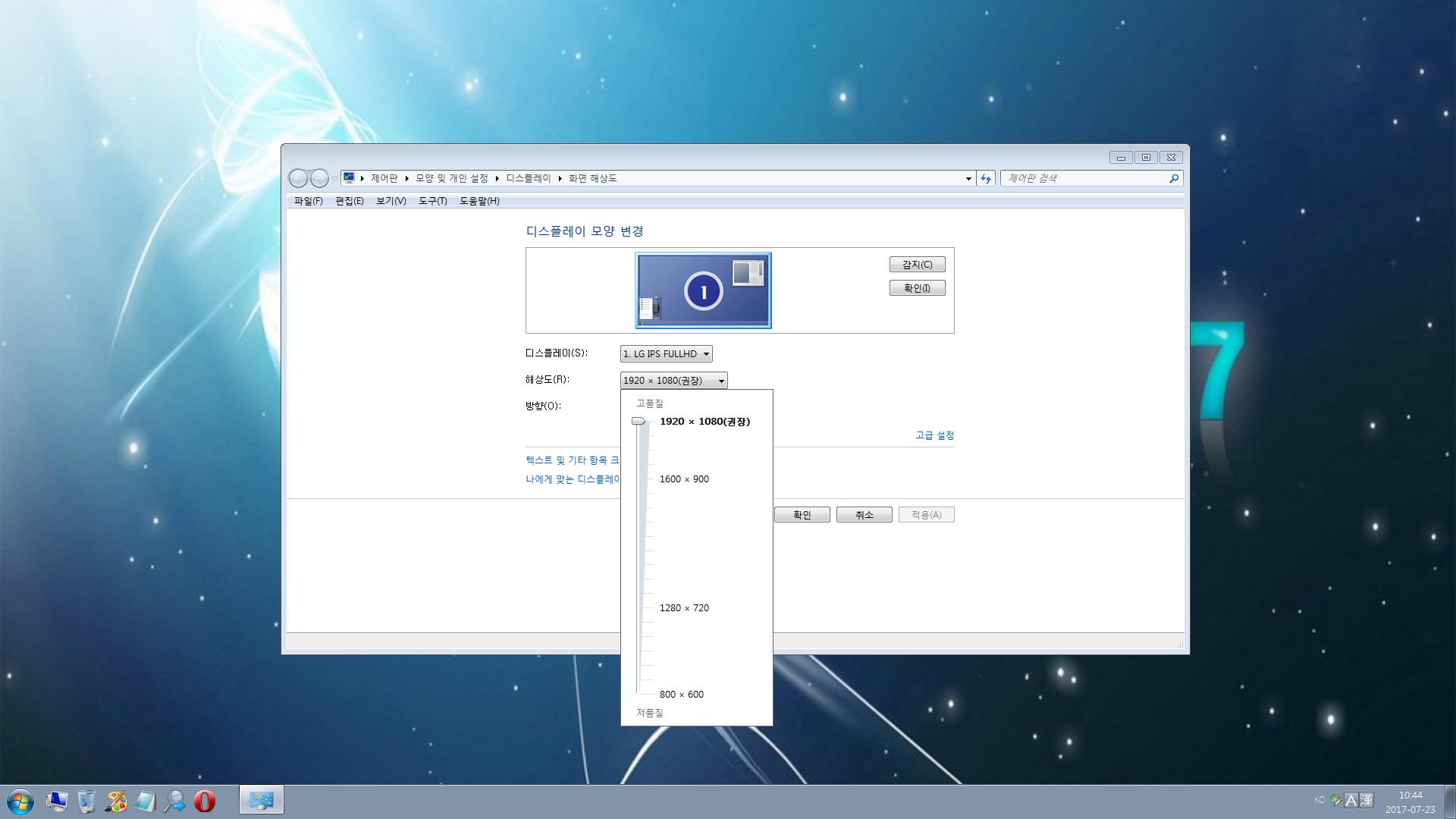Select 1600 × 900 resolution
Viewport: 1456px width, 819px height.
click(684, 479)
